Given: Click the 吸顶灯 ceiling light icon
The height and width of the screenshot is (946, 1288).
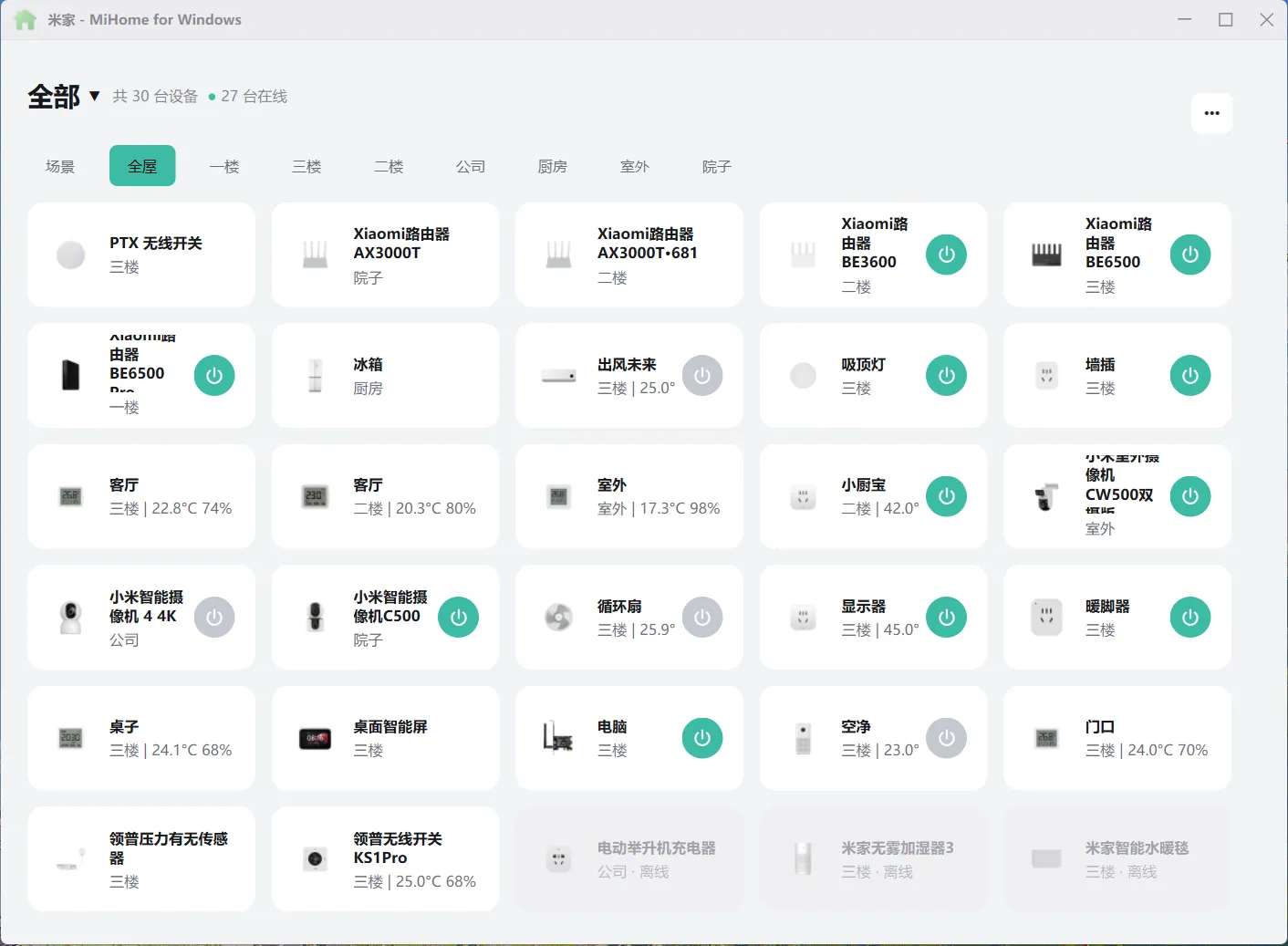Looking at the screenshot, I should tap(803, 376).
